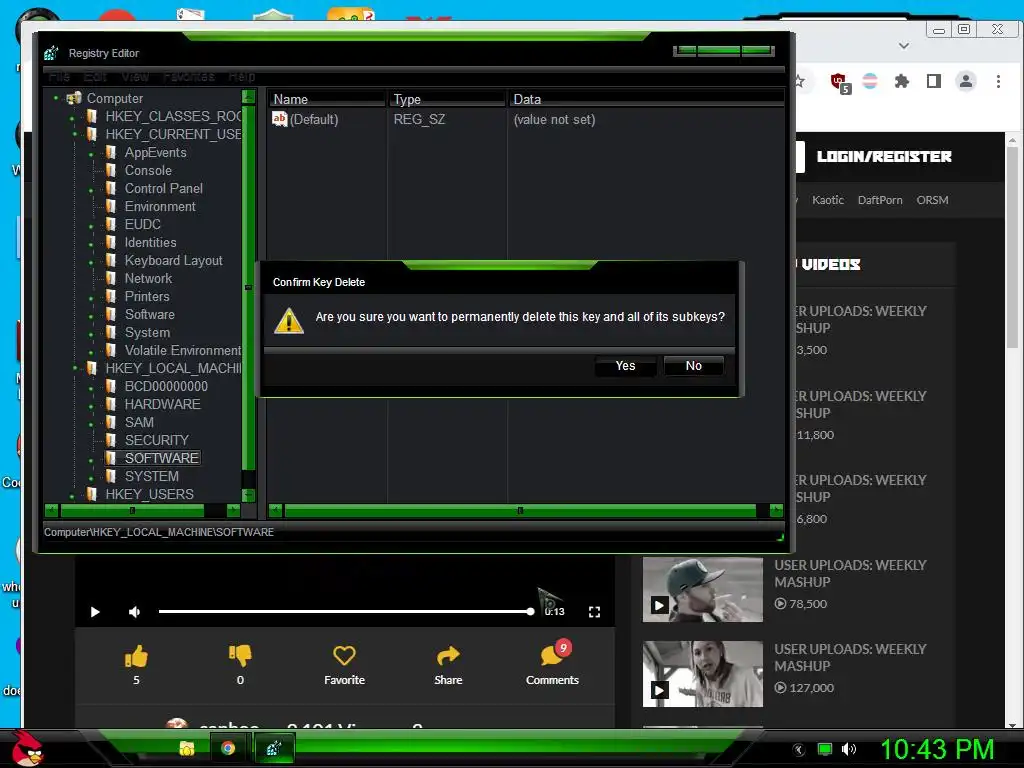
Task: Click the Environment key folder icon
Action: point(110,206)
